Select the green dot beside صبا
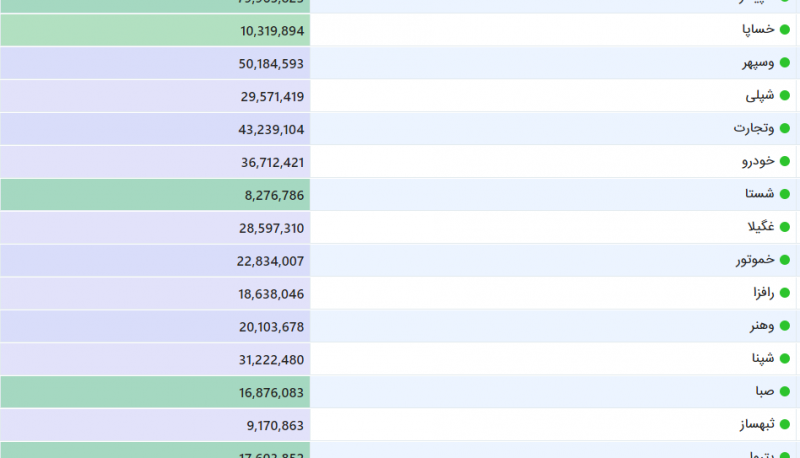Viewport: 800px width, 458px height. coord(785,392)
